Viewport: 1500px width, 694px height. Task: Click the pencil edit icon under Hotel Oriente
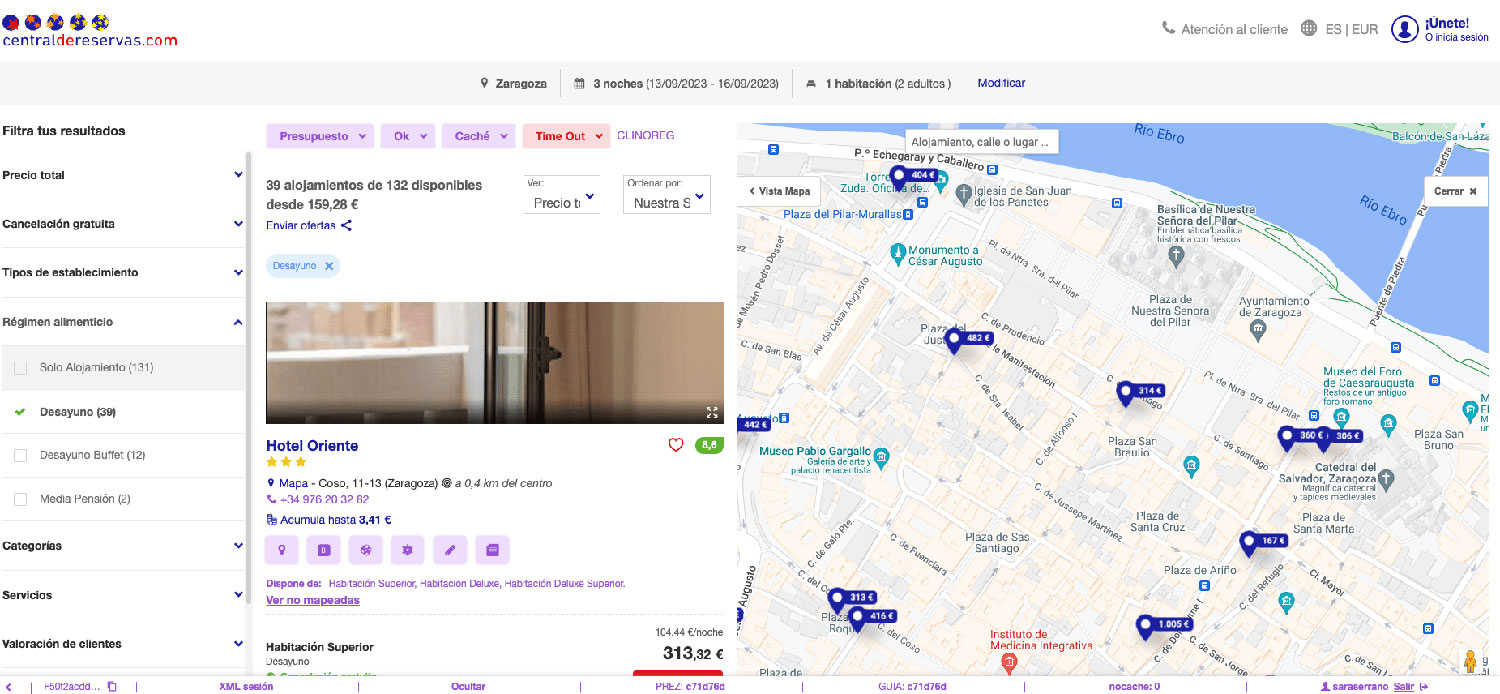[x=450, y=550]
